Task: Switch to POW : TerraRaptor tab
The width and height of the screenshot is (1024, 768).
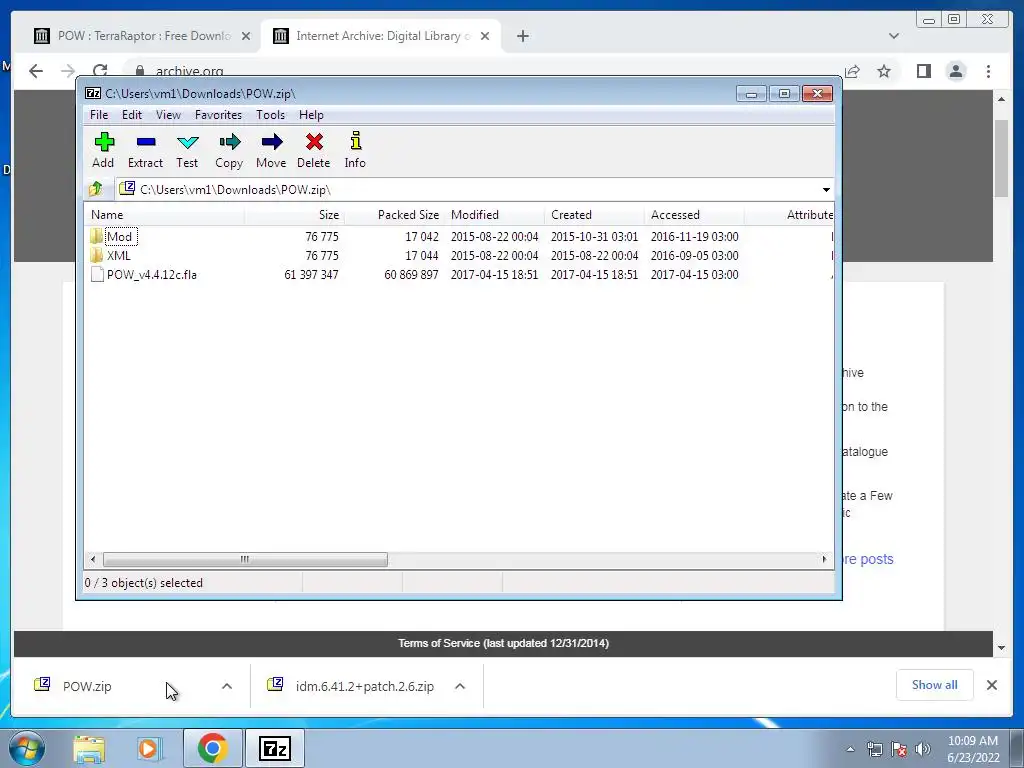Action: pos(142,36)
